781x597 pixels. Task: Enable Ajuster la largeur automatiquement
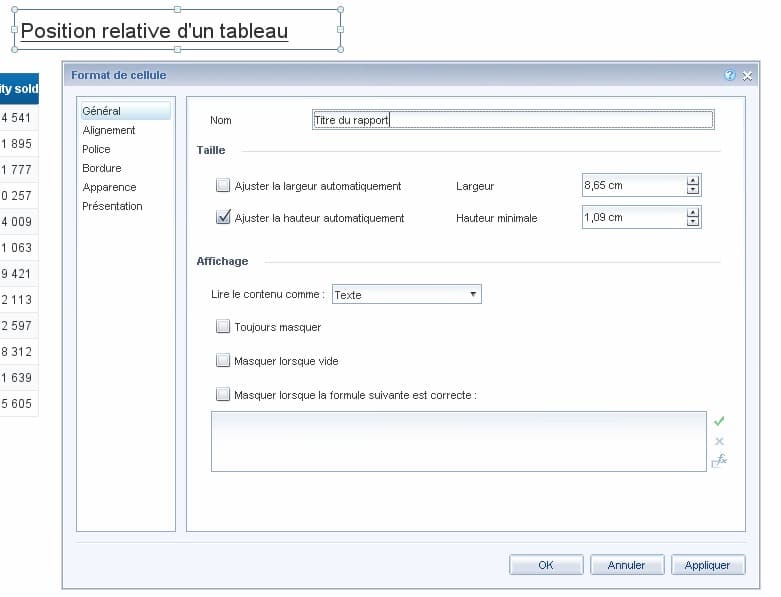pyautogui.click(x=223, y=186)
